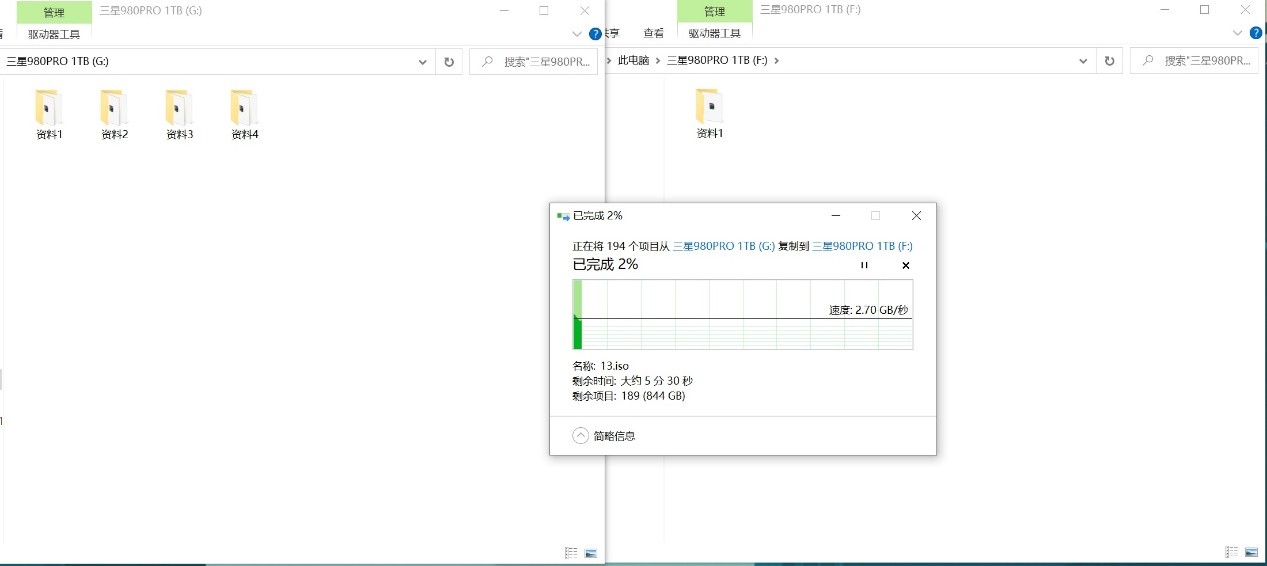
Task: Click destination link 三星980PRO 1TB (F:)
Action: point(862,246)
